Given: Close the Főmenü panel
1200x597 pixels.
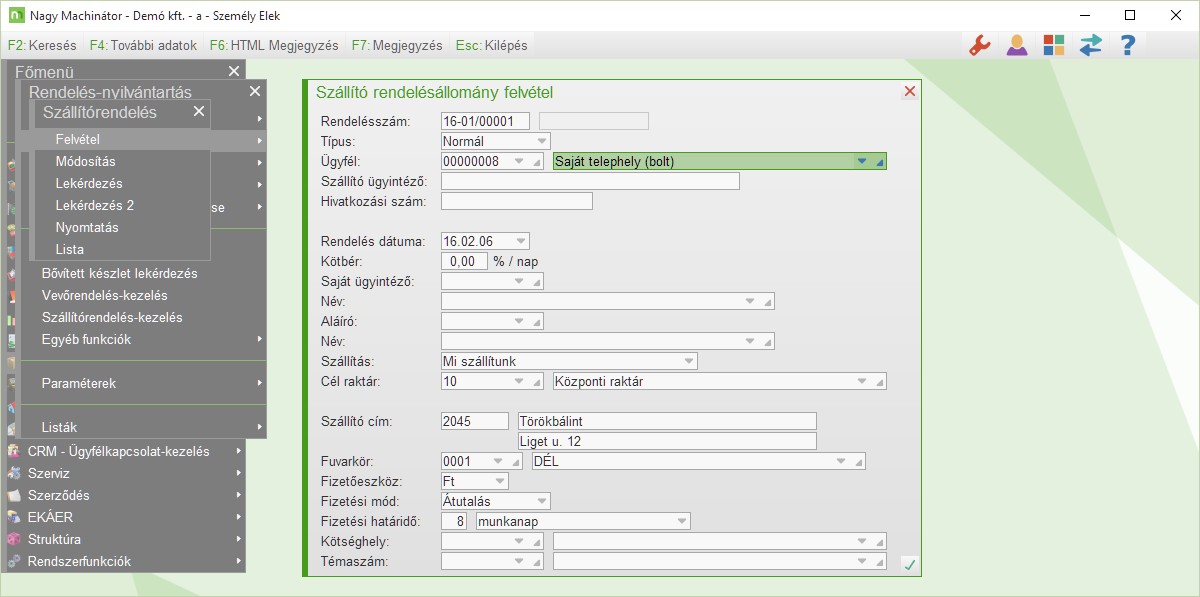Looking at the screenshot, I should (x=234, y=71).
